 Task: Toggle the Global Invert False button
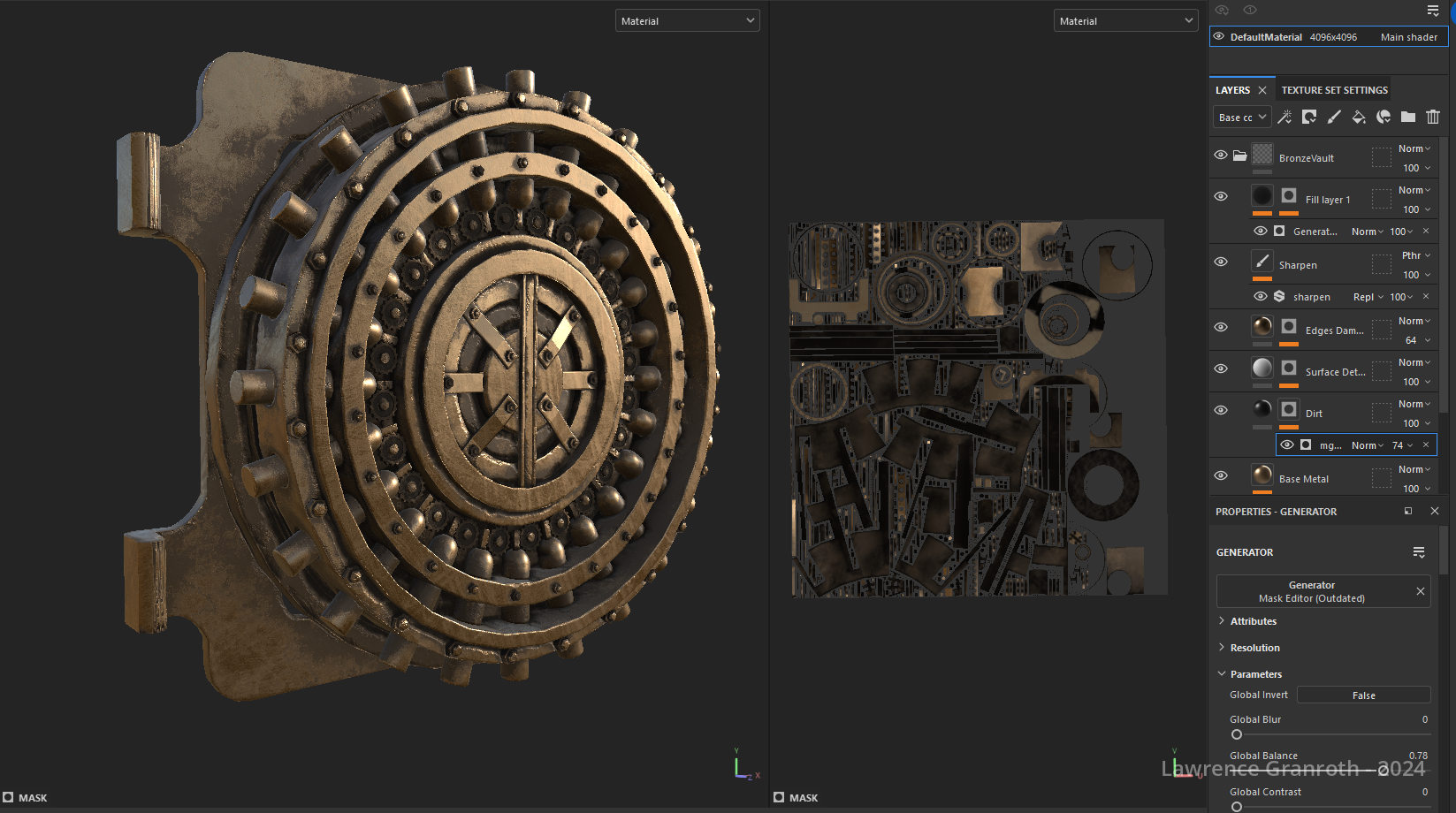pyautogui.click(x=1363, y=695)
